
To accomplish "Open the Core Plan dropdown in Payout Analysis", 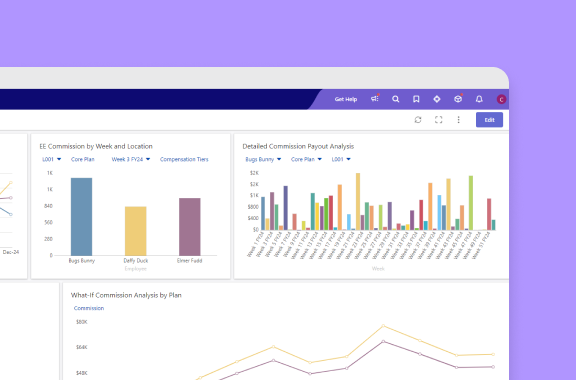I will click(306, 159).
